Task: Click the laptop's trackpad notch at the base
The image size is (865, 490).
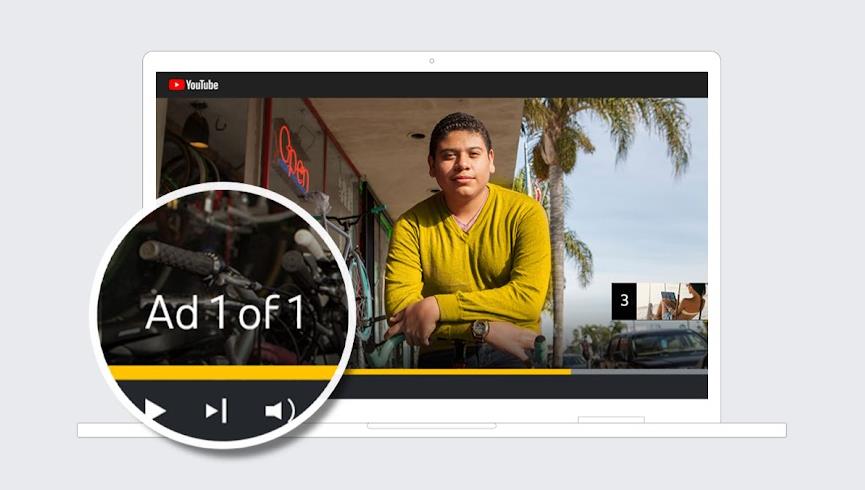Action: point(431,426)
